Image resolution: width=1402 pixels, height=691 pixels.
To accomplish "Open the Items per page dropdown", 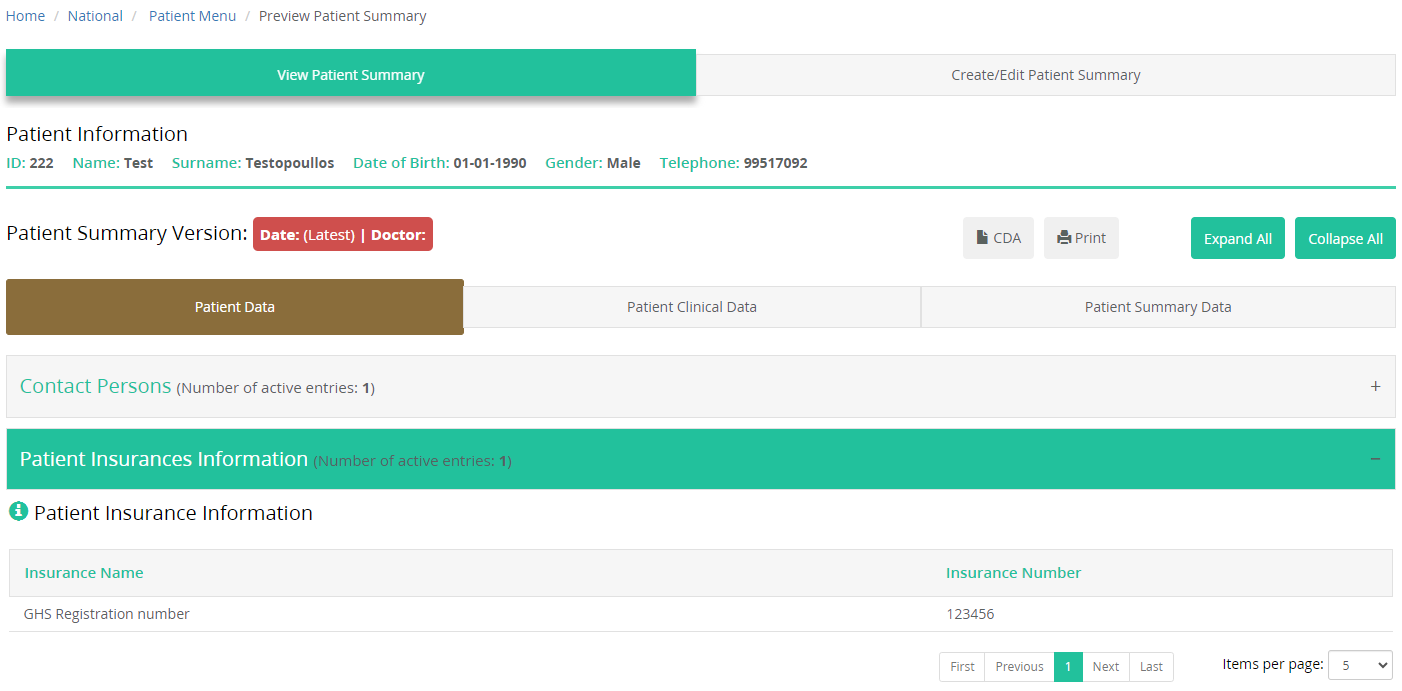I will pyautogui.click(x=1359, y=665).
